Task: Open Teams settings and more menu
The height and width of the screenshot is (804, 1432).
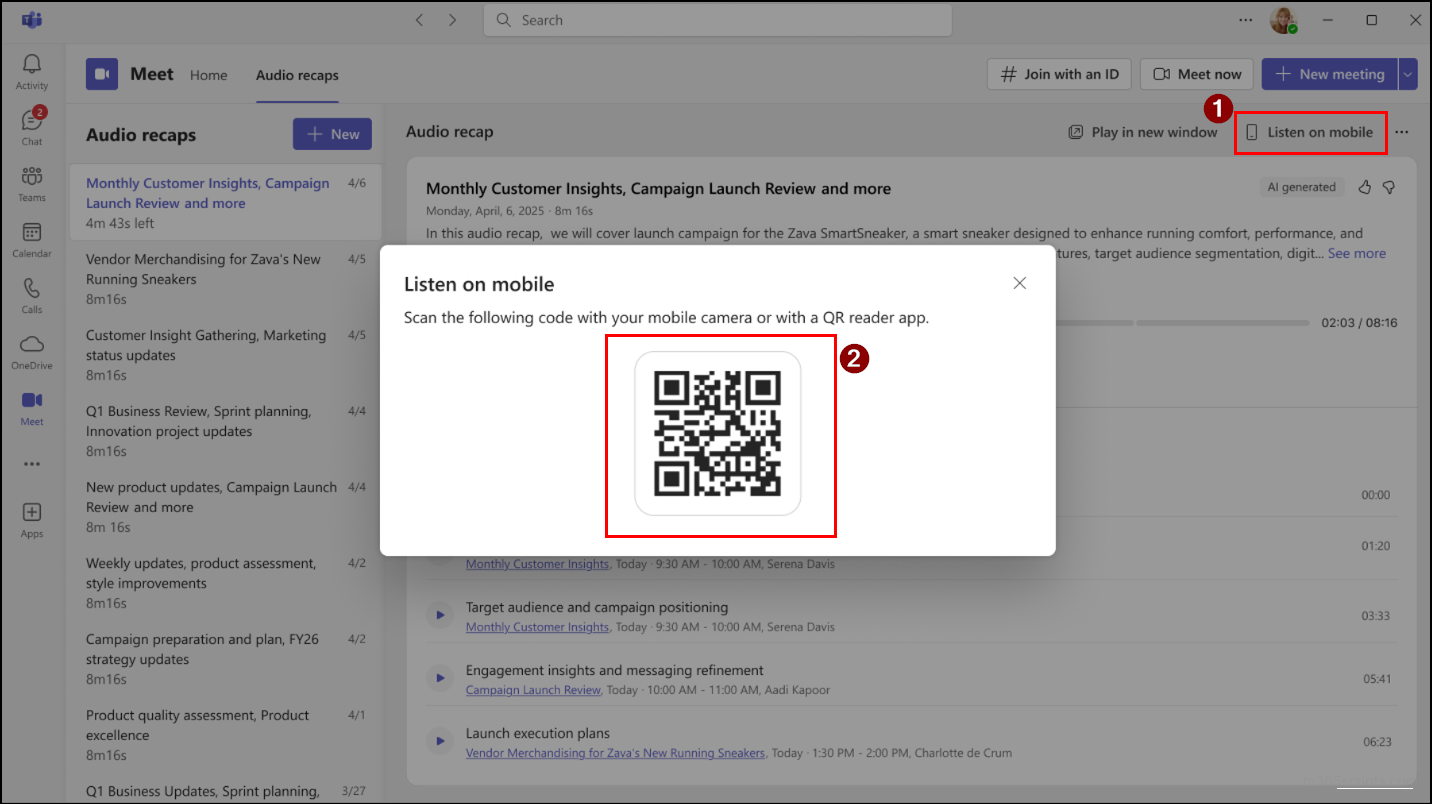Action: click(x=1245, y=19)
